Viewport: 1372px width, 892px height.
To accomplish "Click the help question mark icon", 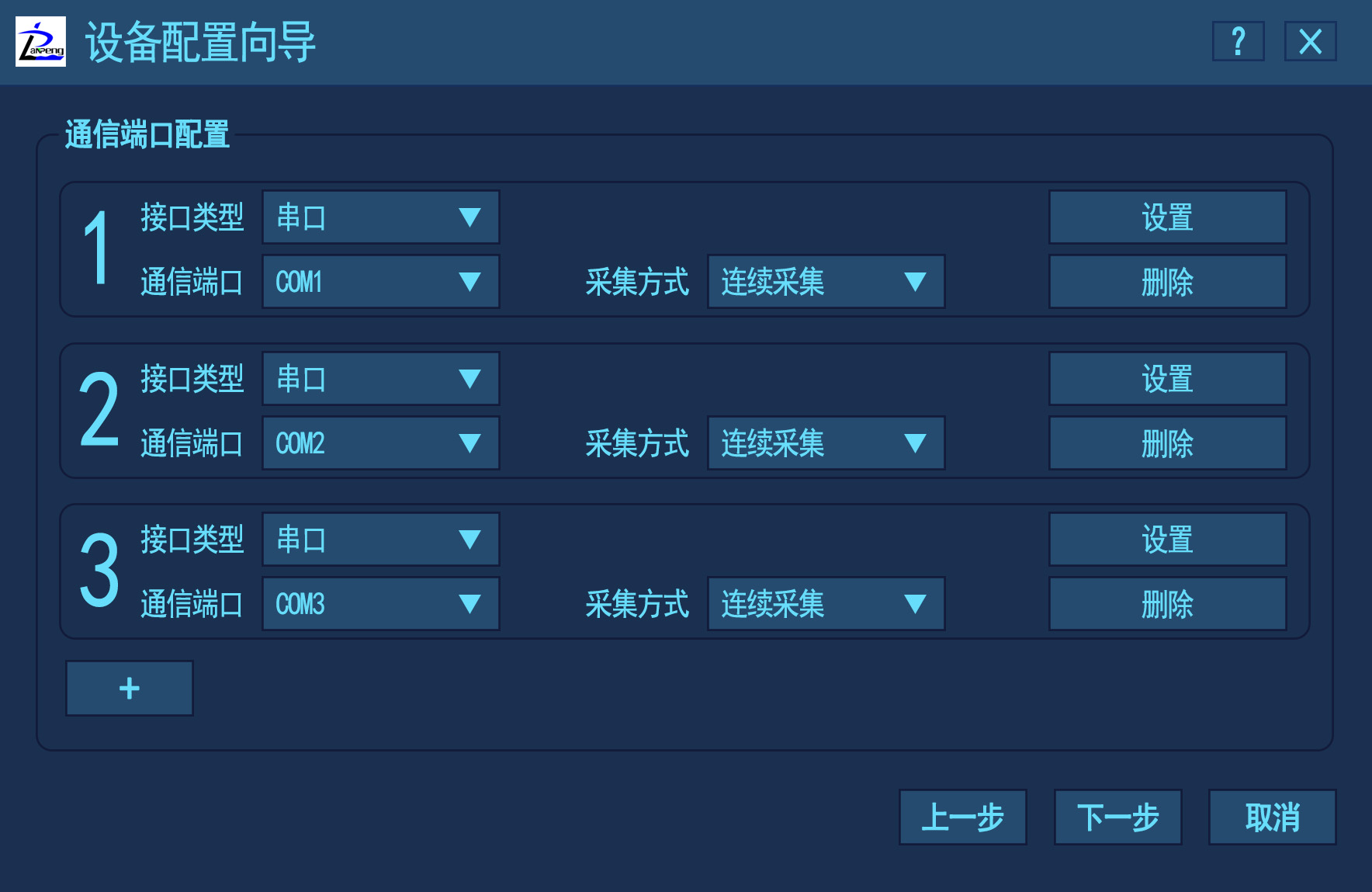I will (x=1238, y=41).
